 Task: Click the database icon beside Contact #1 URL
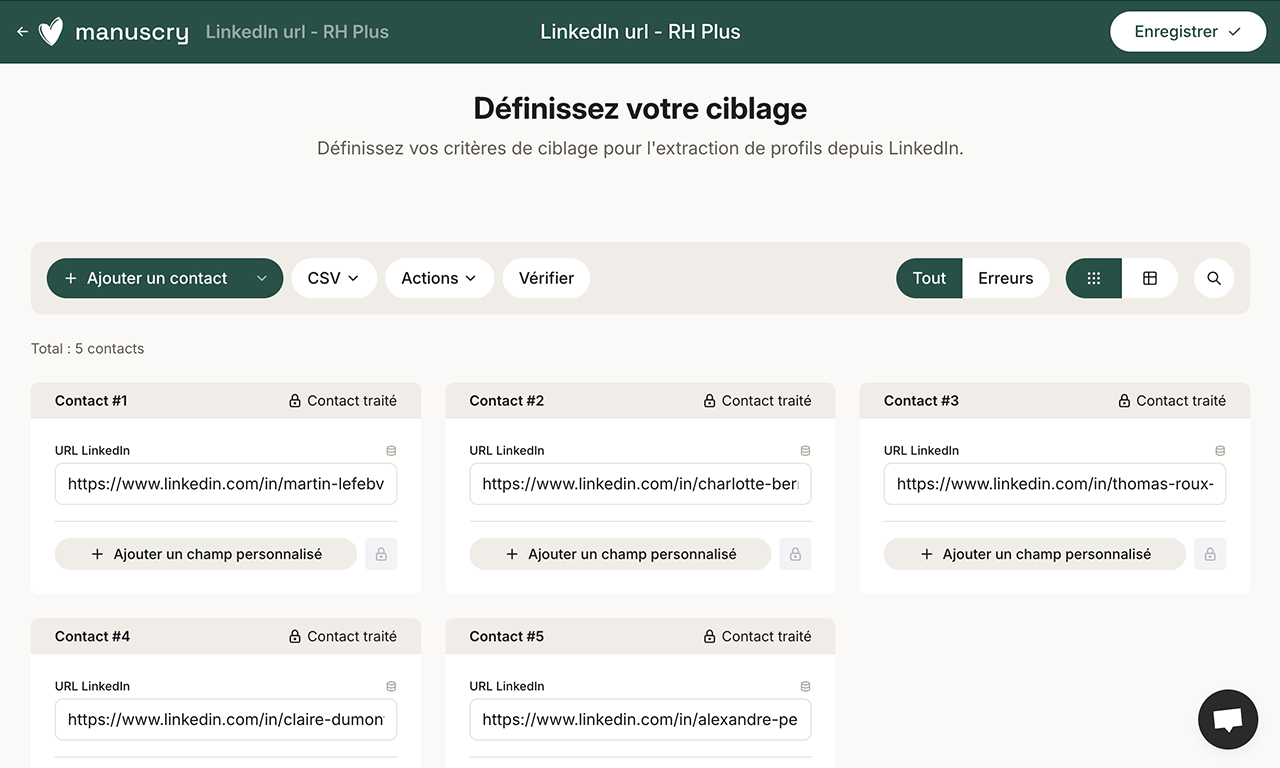[391, 450]
